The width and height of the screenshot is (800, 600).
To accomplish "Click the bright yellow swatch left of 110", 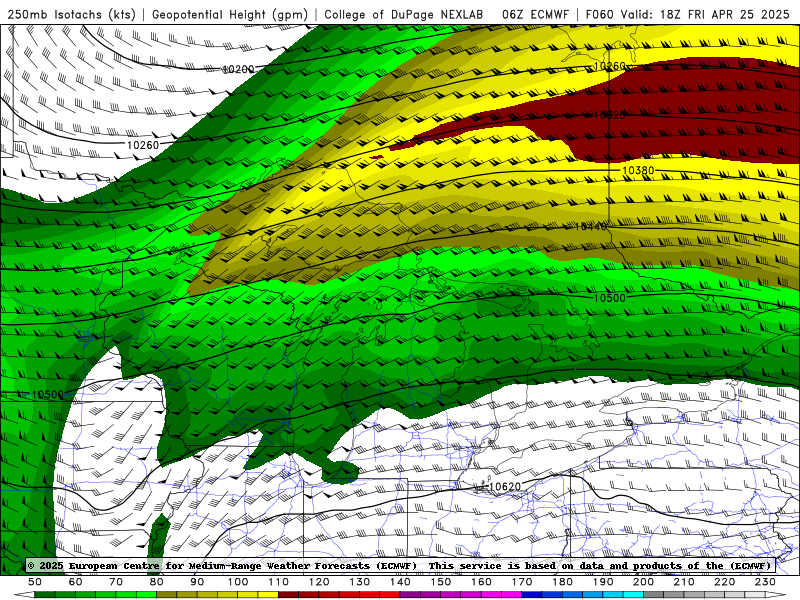I will (x=268, y=595).
